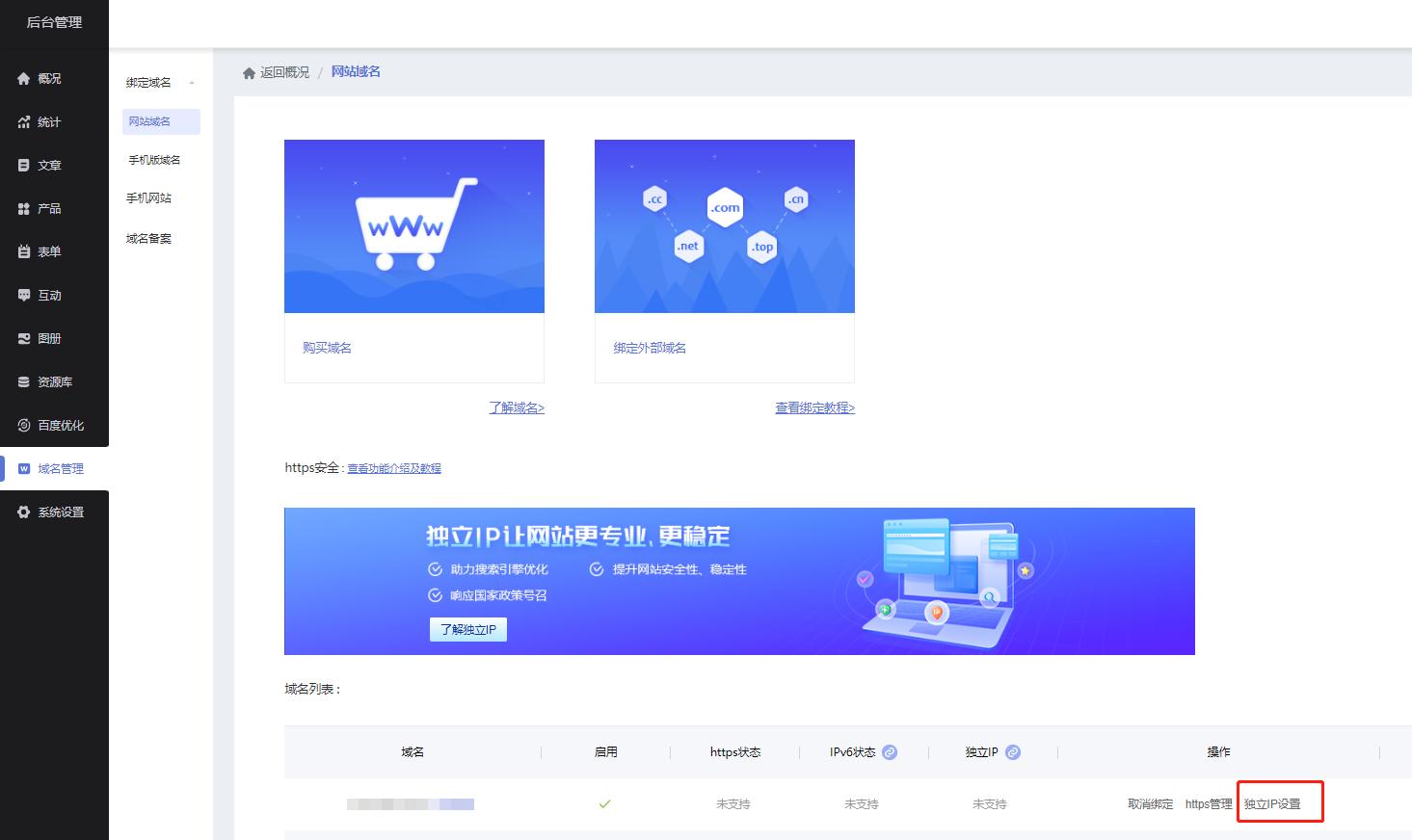Click the info icon next to 独立IP header

point(1013,752)
